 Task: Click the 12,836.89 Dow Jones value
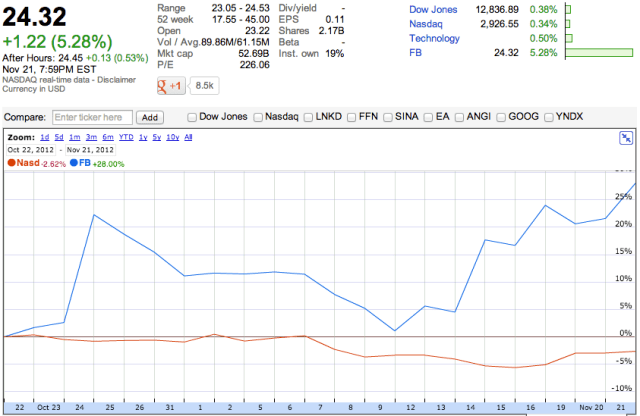click(497, 9)
